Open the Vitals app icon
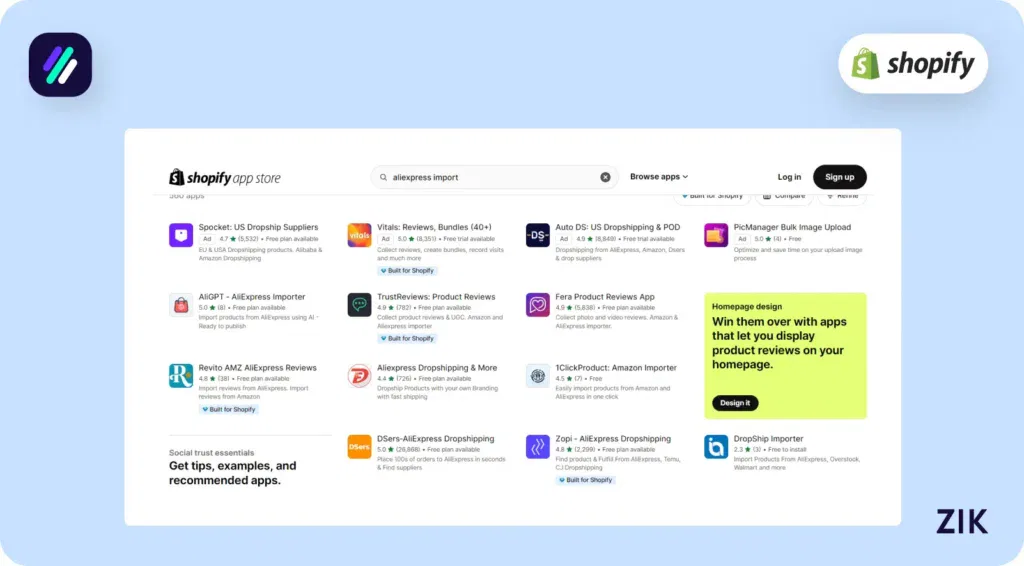Viewport: 1024px width, 566px height. coord(359,235)
